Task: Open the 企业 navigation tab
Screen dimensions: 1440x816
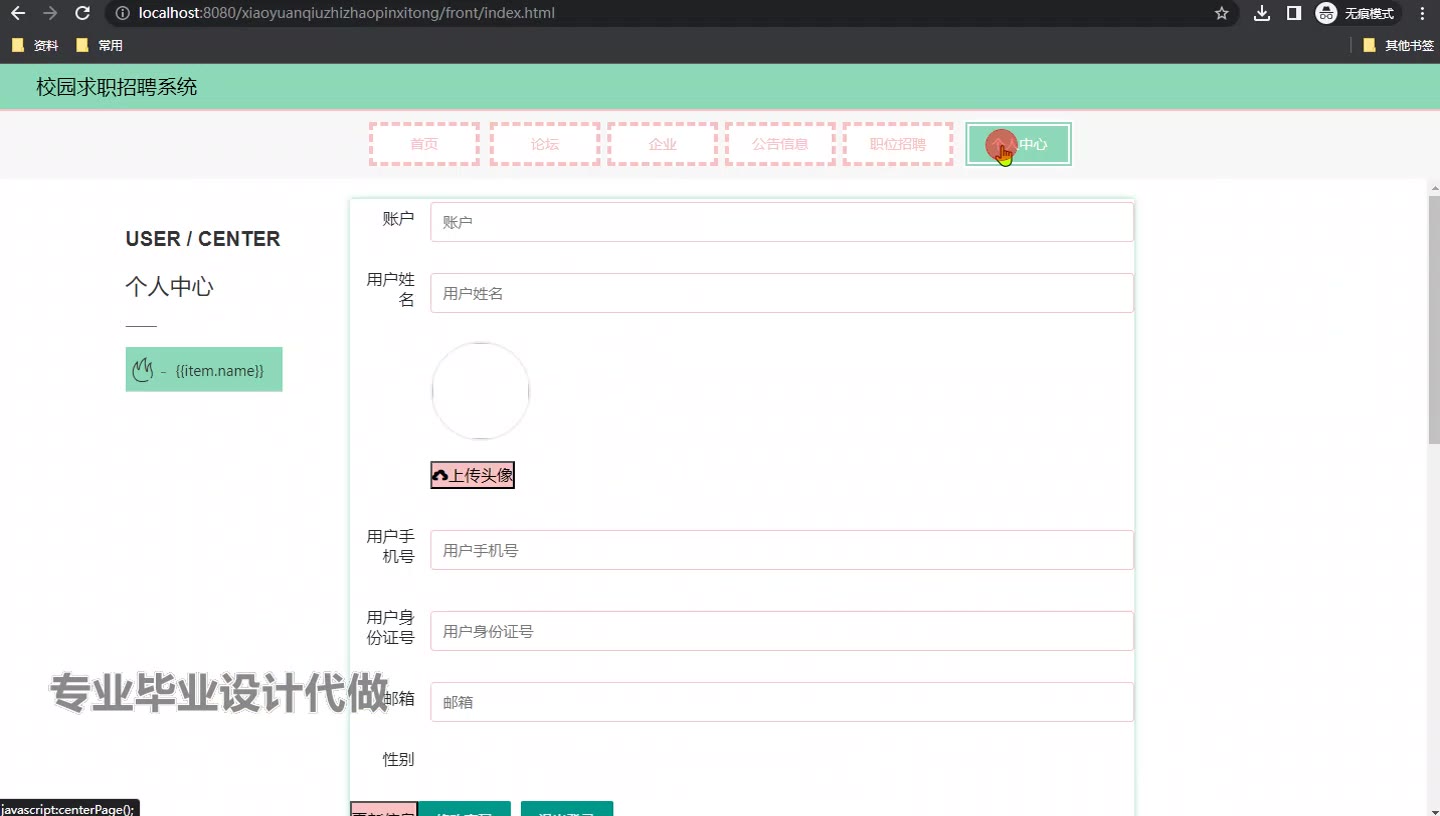Action: [662, 144]
